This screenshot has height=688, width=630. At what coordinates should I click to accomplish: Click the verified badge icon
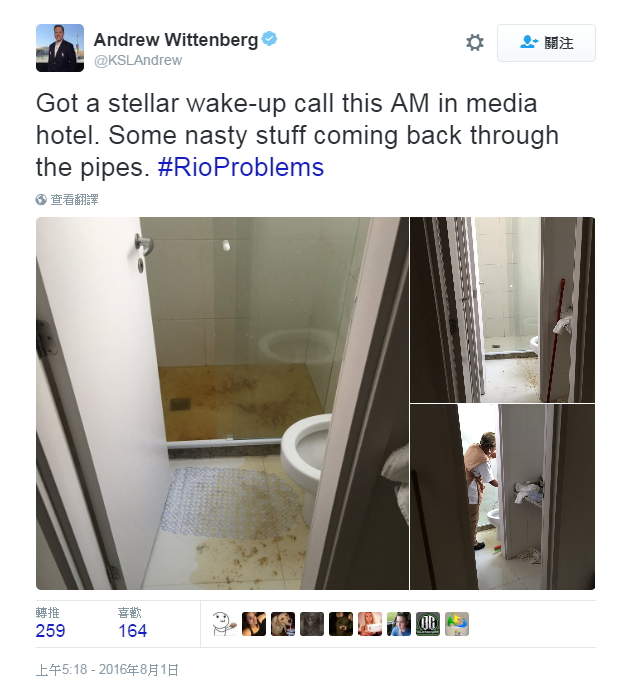[269, 39]
